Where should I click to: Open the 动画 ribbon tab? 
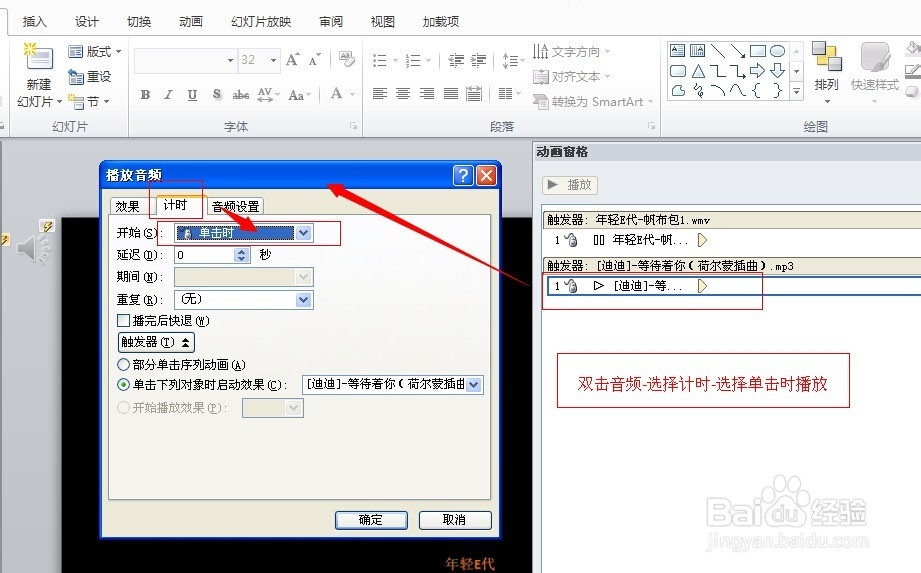click(x=191, y=22)
